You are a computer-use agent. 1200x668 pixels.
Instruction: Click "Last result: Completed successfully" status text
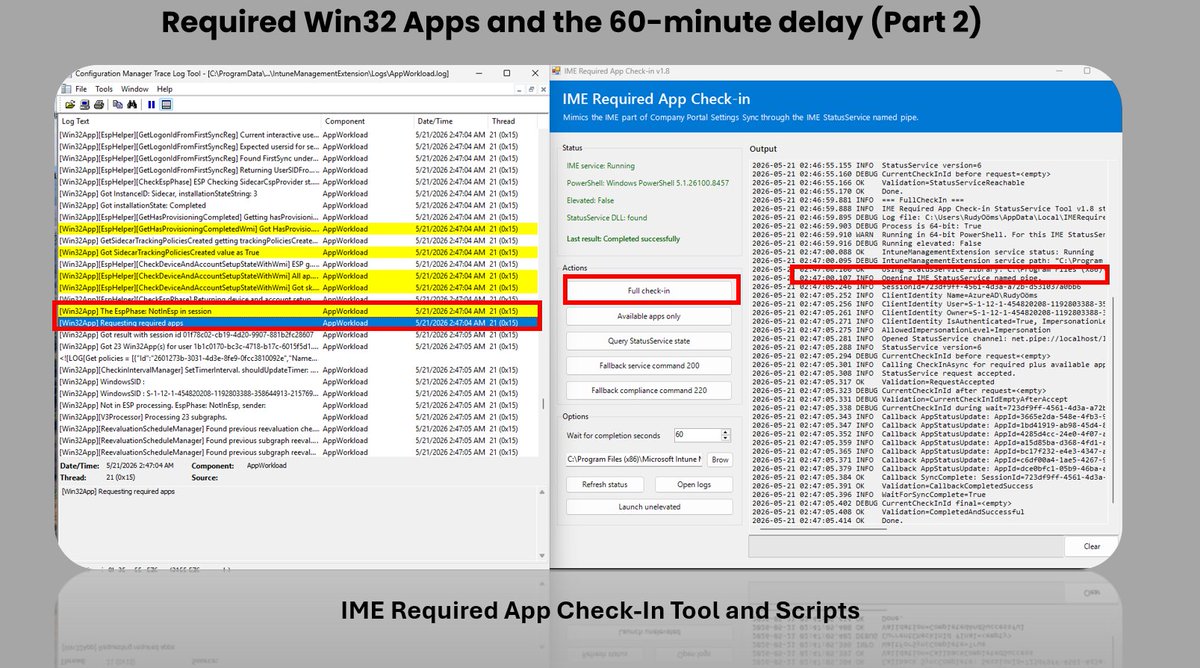click(x=625, y=239)
